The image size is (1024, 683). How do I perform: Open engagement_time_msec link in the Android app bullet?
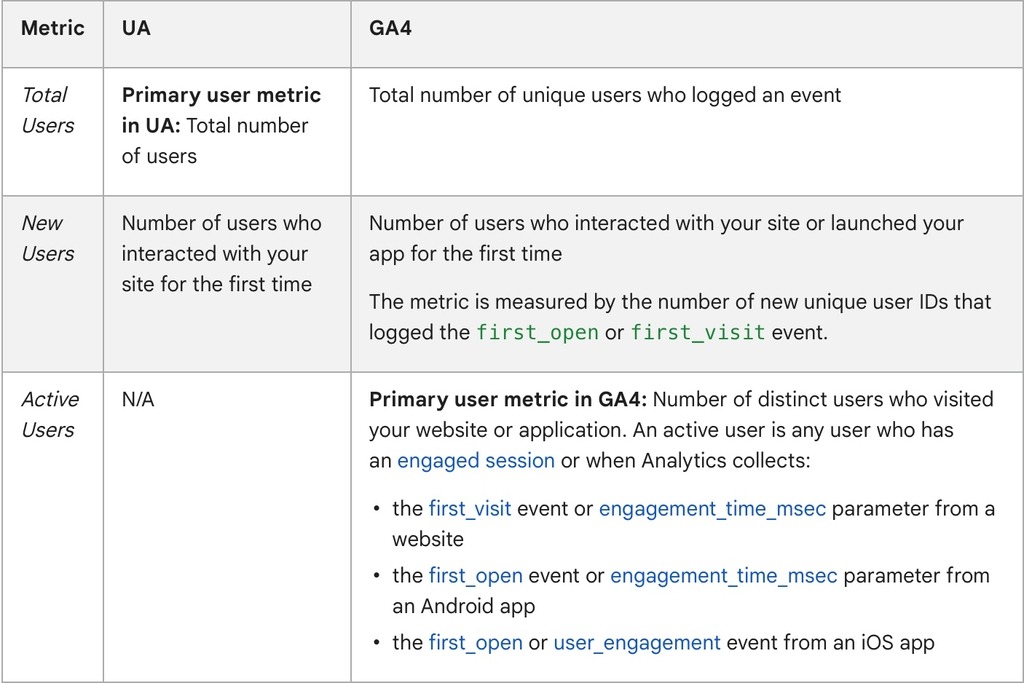coord(724,576)
